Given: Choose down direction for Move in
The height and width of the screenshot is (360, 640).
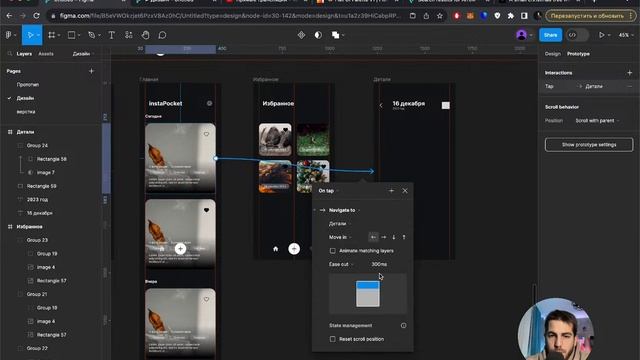Looking at the screenshot, I should click(393, 237).
